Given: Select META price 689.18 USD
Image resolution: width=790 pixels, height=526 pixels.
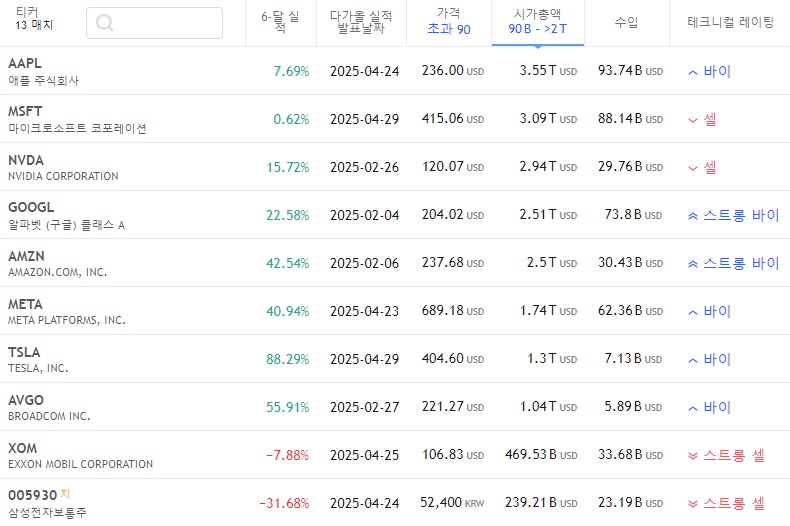Looking at the screenshot, I should click(x=453, y=311).
